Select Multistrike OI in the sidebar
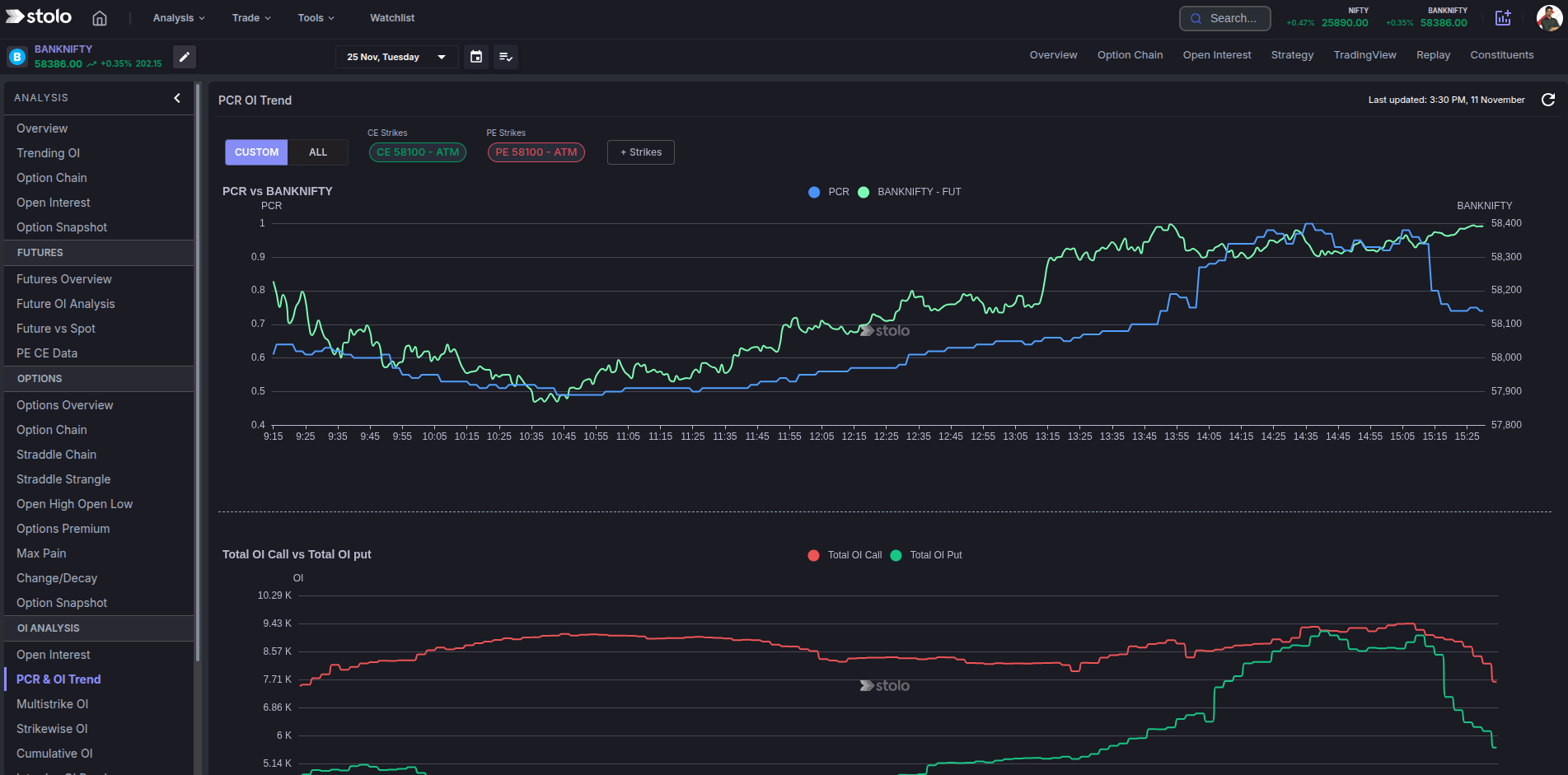The width and height of the screenshot is (1568, 775). [x=52, y=703]
